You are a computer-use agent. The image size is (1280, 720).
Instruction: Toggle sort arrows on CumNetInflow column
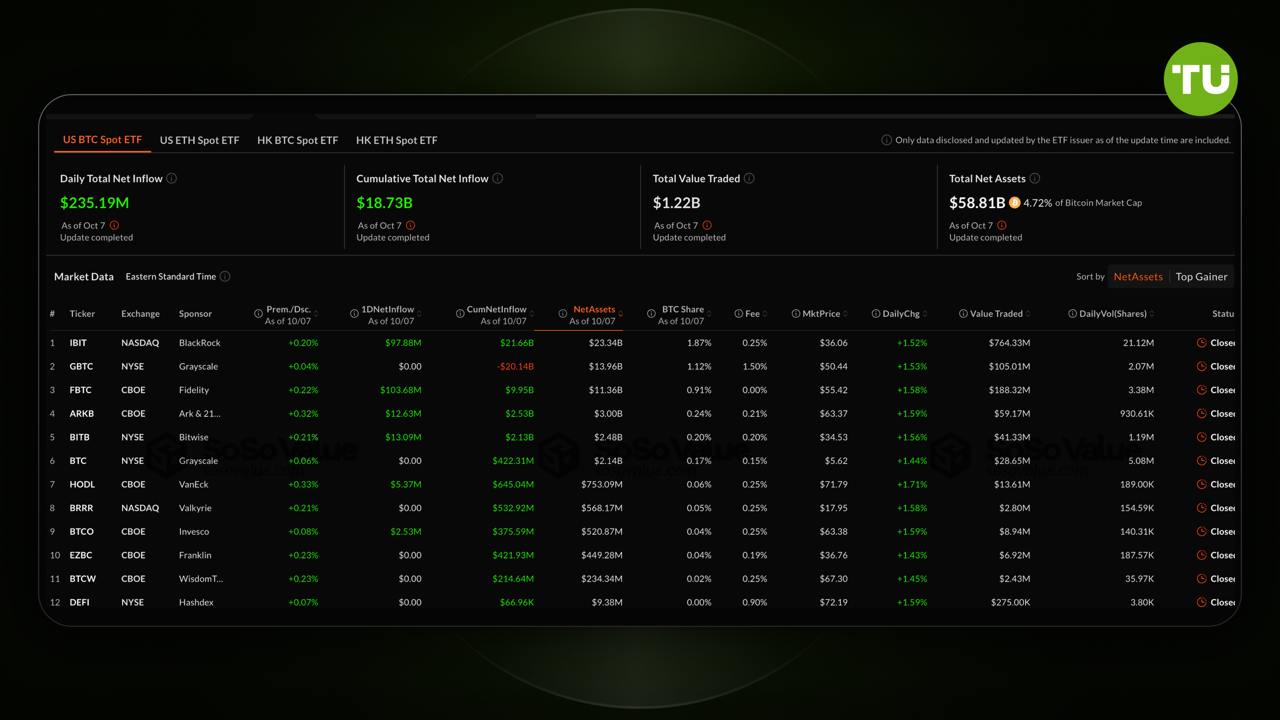pos(531,314)
